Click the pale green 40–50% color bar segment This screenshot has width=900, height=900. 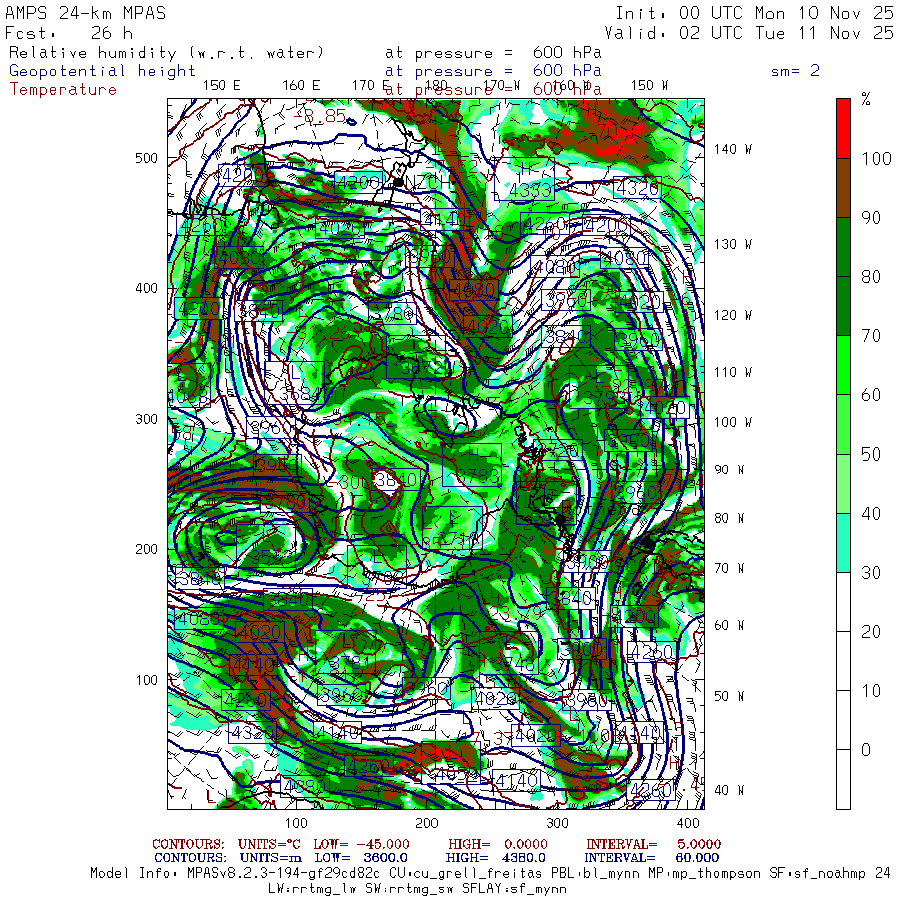(843, 483)
